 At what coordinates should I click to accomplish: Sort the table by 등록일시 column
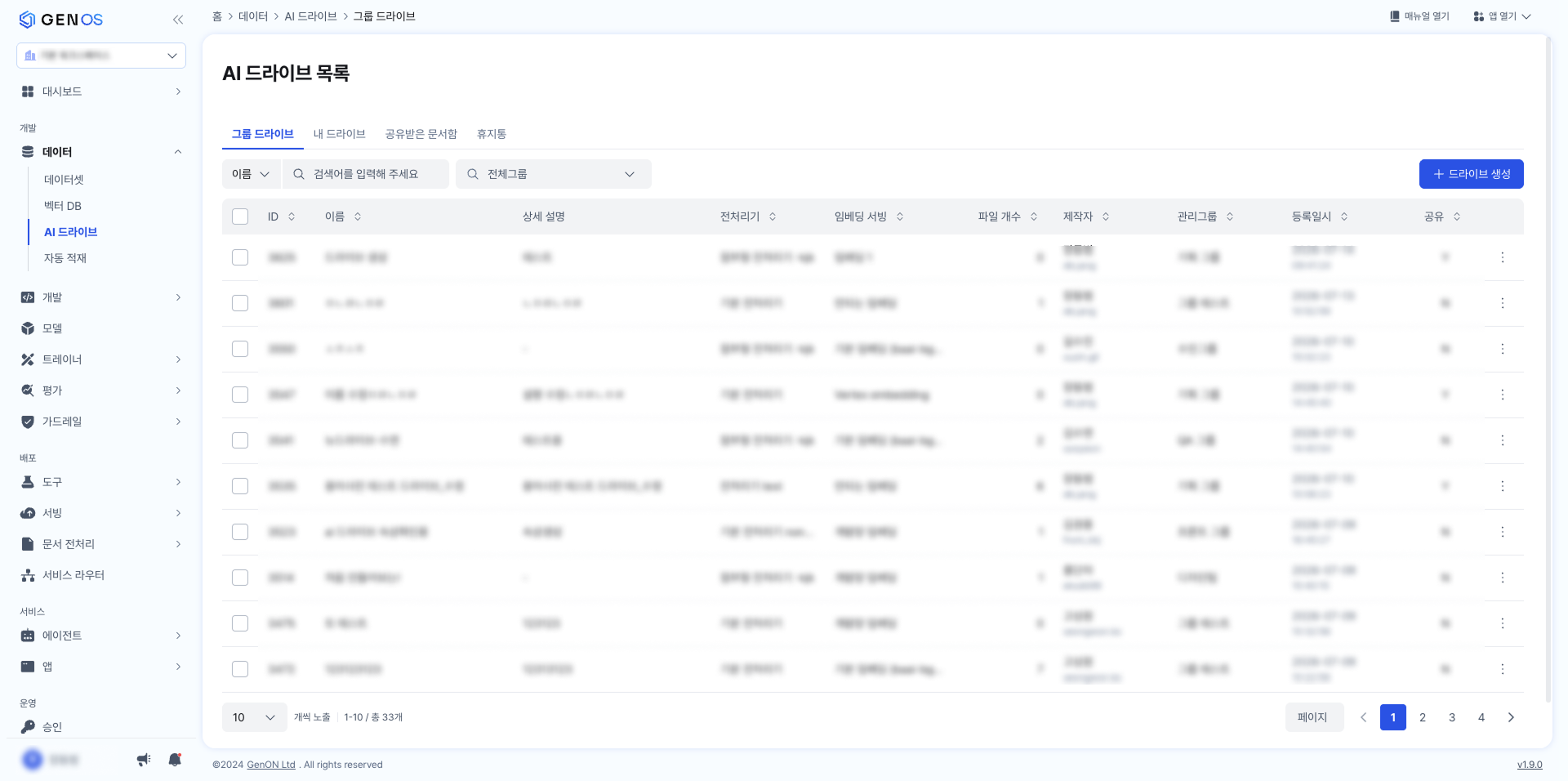(x=1344, y=216)
